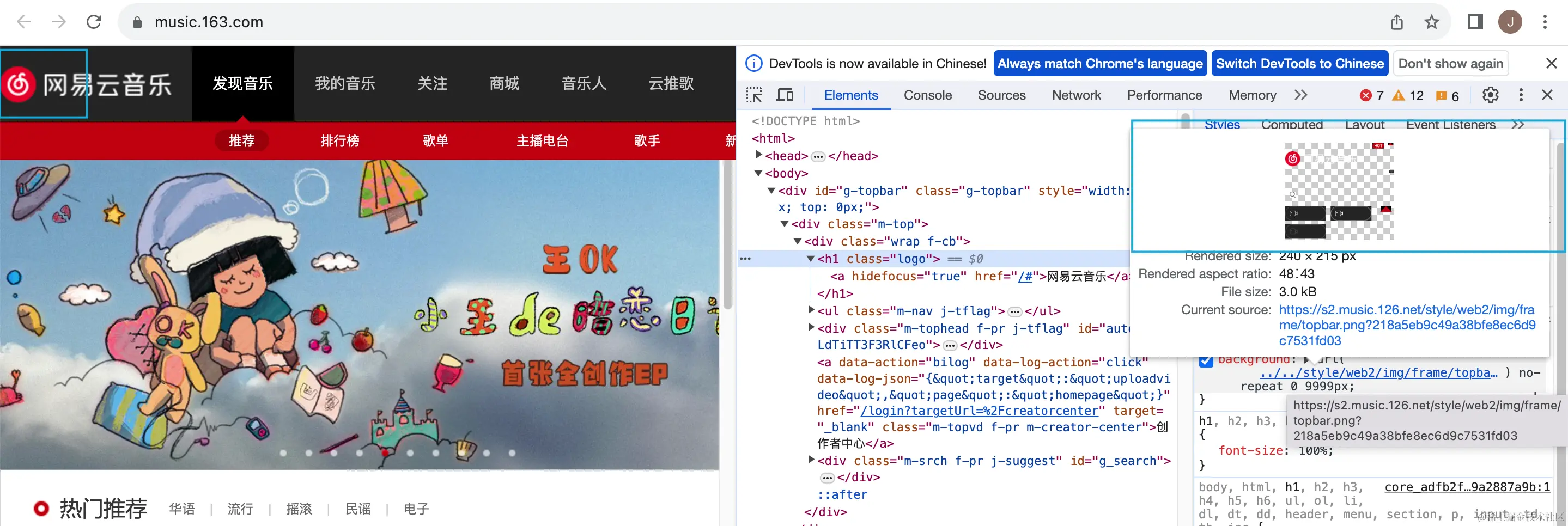Show more DevTools tabs after Memory
Screen dimensions: 1568x526
pyautogui.click(x=1301, y=95)
